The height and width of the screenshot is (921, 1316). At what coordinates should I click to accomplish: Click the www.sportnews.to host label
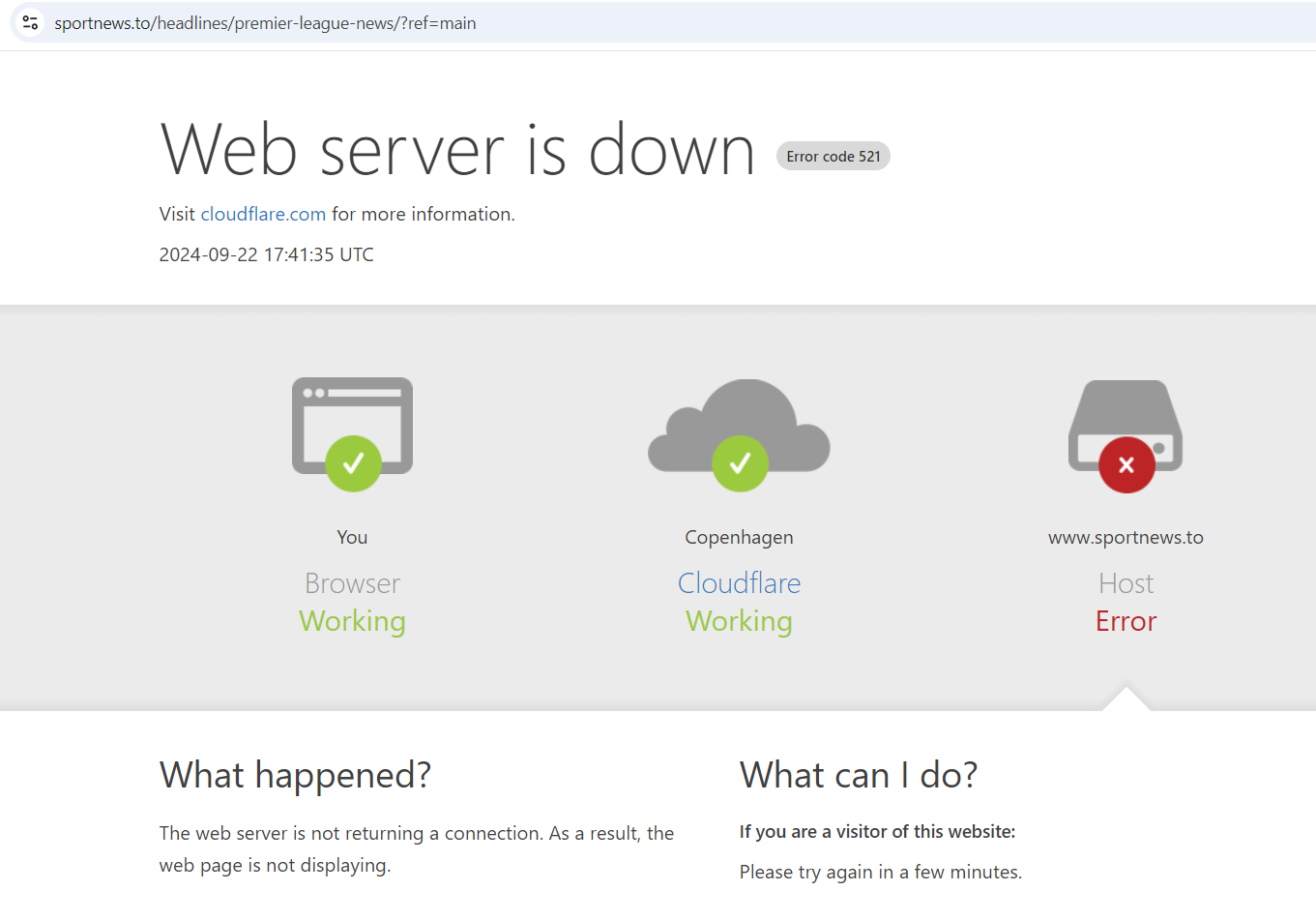pos(1126,538)
